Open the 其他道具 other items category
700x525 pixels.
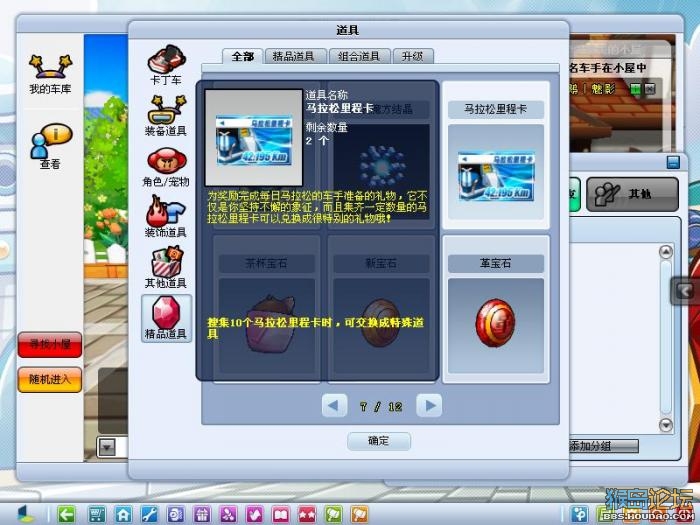click(166, 267)
